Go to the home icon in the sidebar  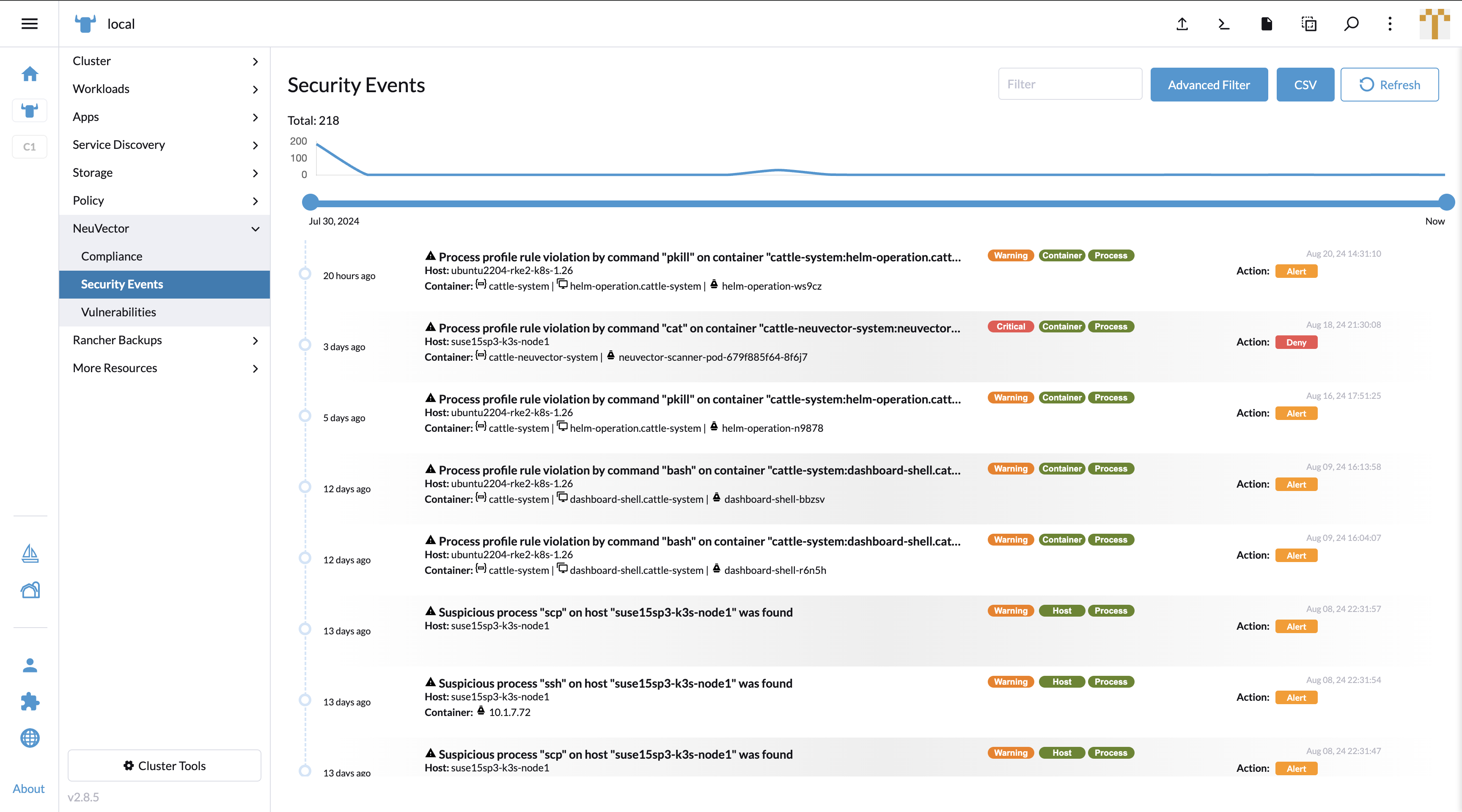tap(30, 73)
